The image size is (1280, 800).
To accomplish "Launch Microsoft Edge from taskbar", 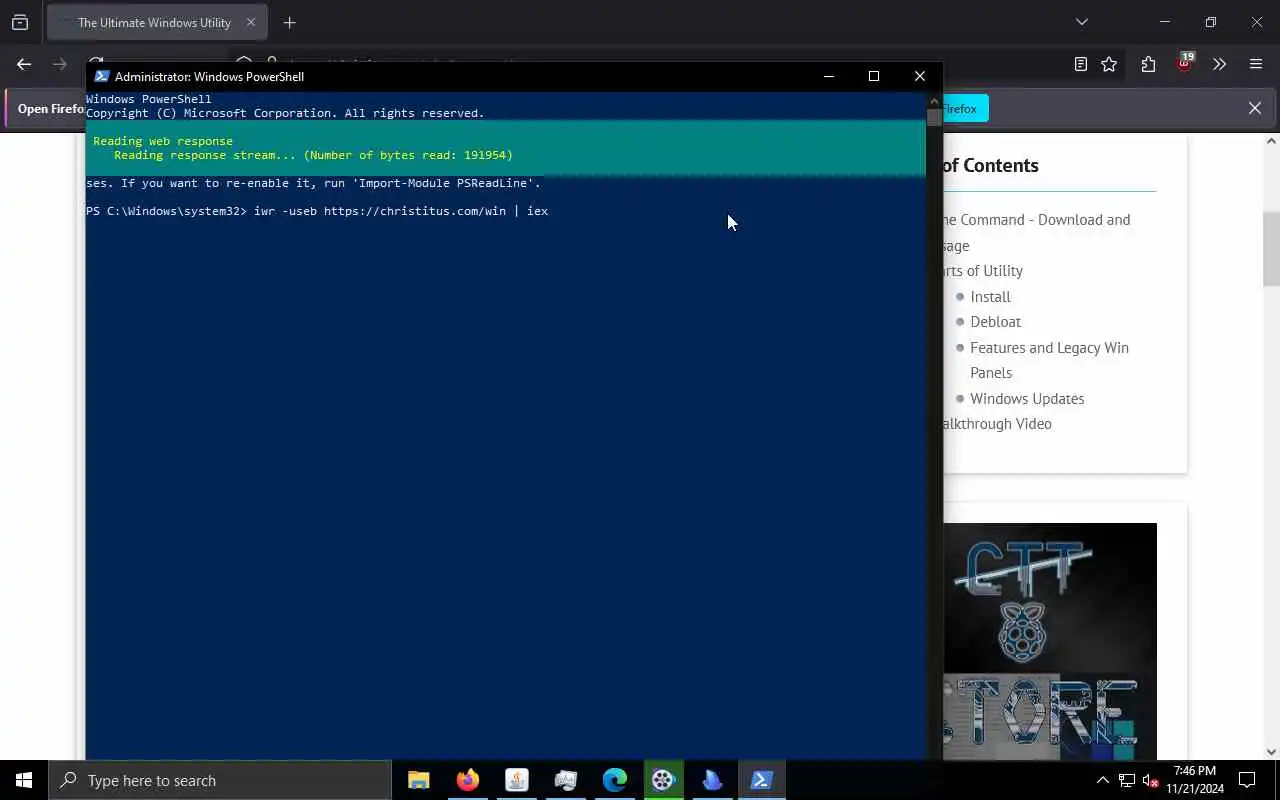I will point(615,780).
